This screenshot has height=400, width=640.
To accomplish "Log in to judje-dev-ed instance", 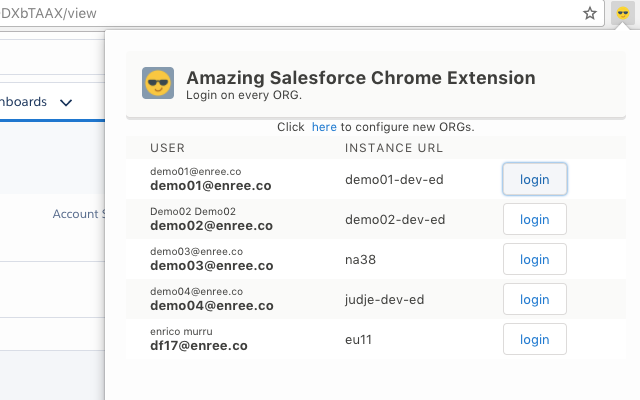I will point(535,299).
